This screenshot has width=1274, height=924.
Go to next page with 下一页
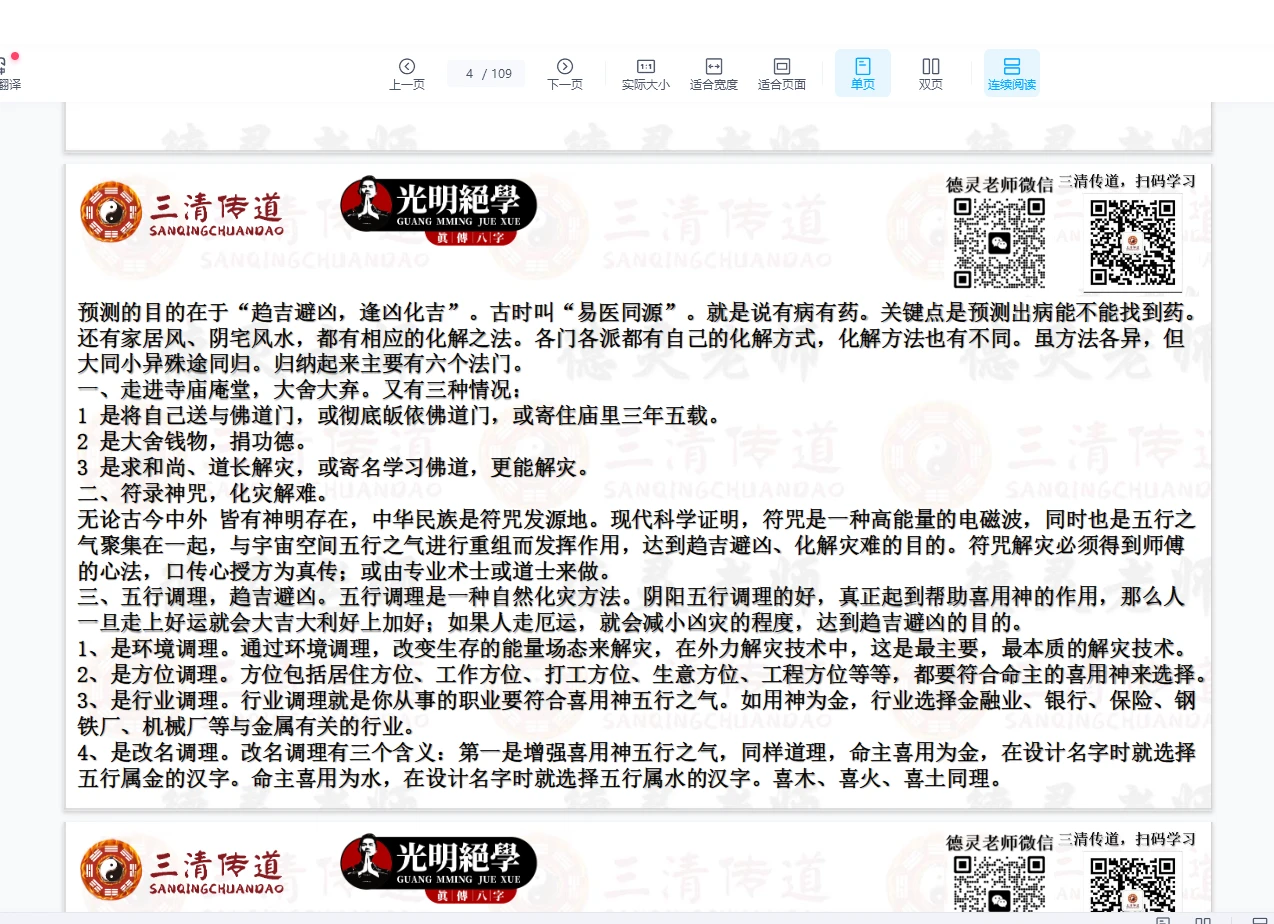(564, 74)
